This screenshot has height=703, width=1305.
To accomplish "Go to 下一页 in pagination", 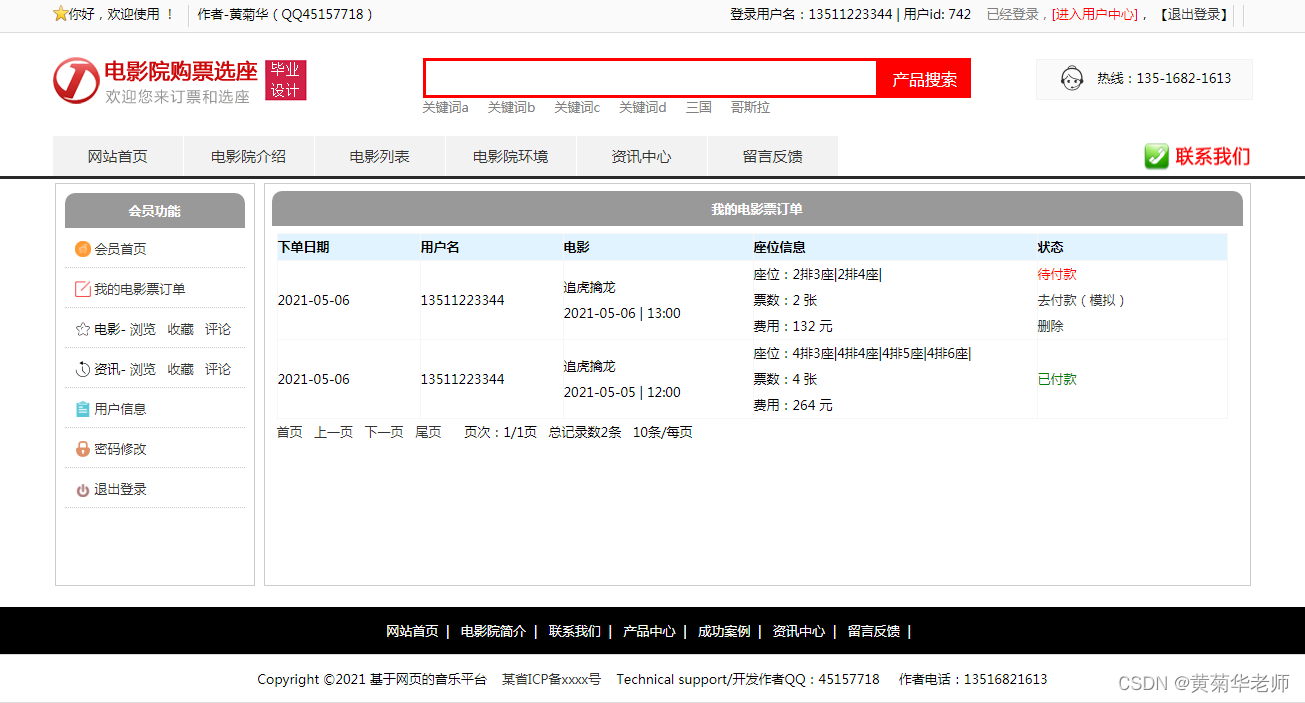I will [384, 432].
